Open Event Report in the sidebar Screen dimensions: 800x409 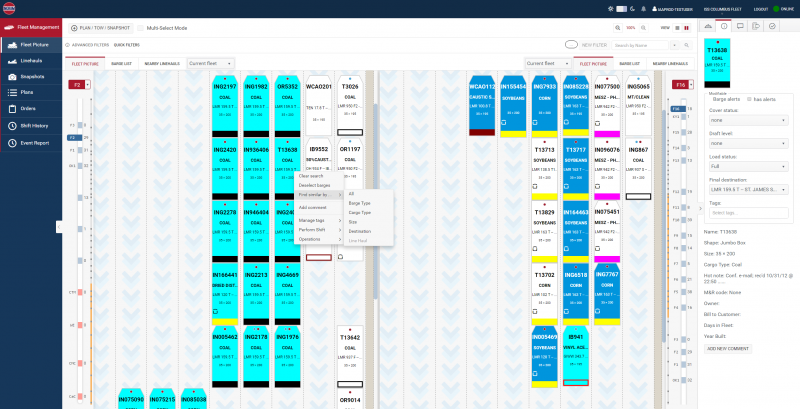pyautogui.click(x=35, y=143)
